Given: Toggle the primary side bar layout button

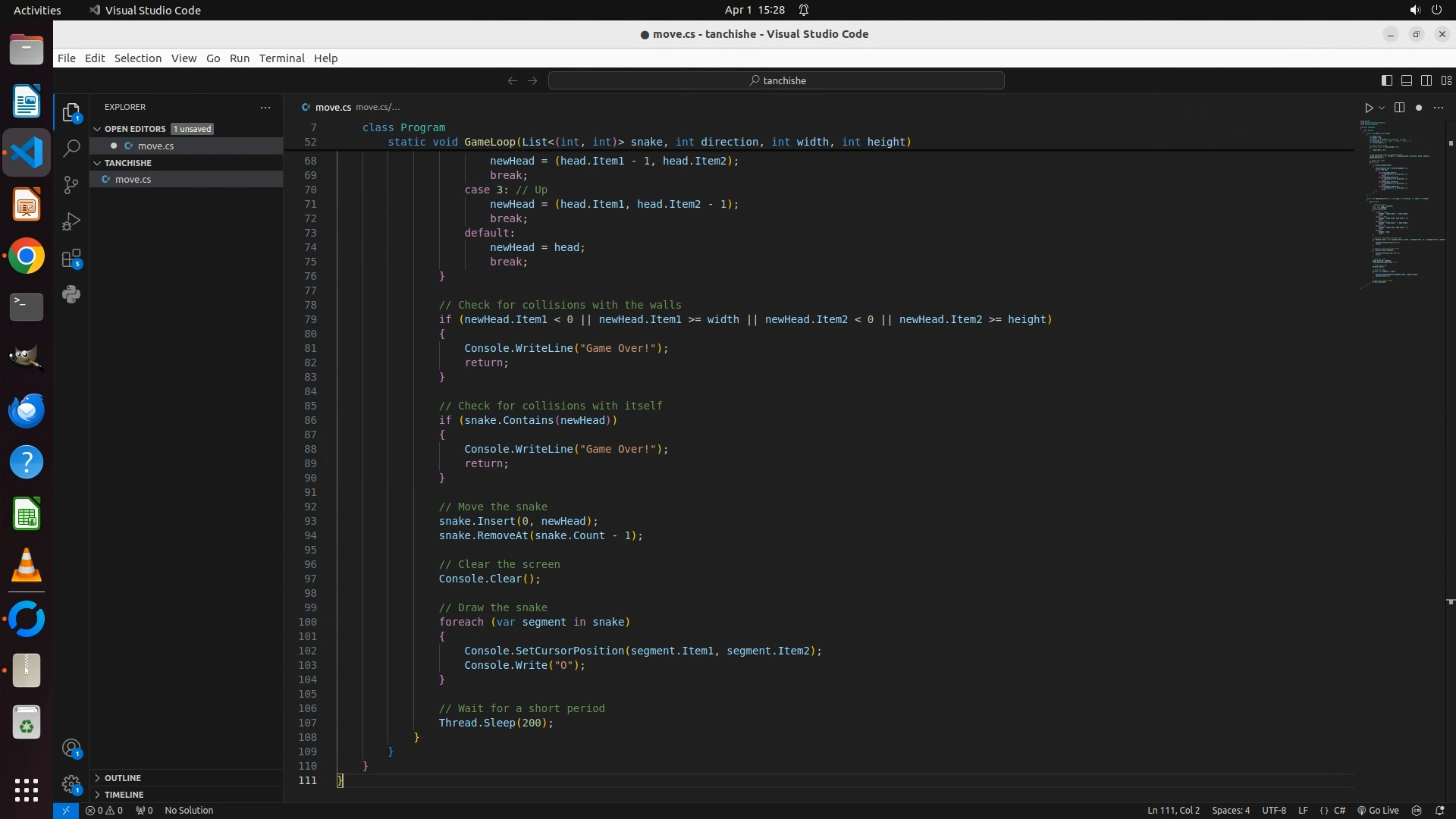Looking at the screenshot, I should (x=1386, y=80).
